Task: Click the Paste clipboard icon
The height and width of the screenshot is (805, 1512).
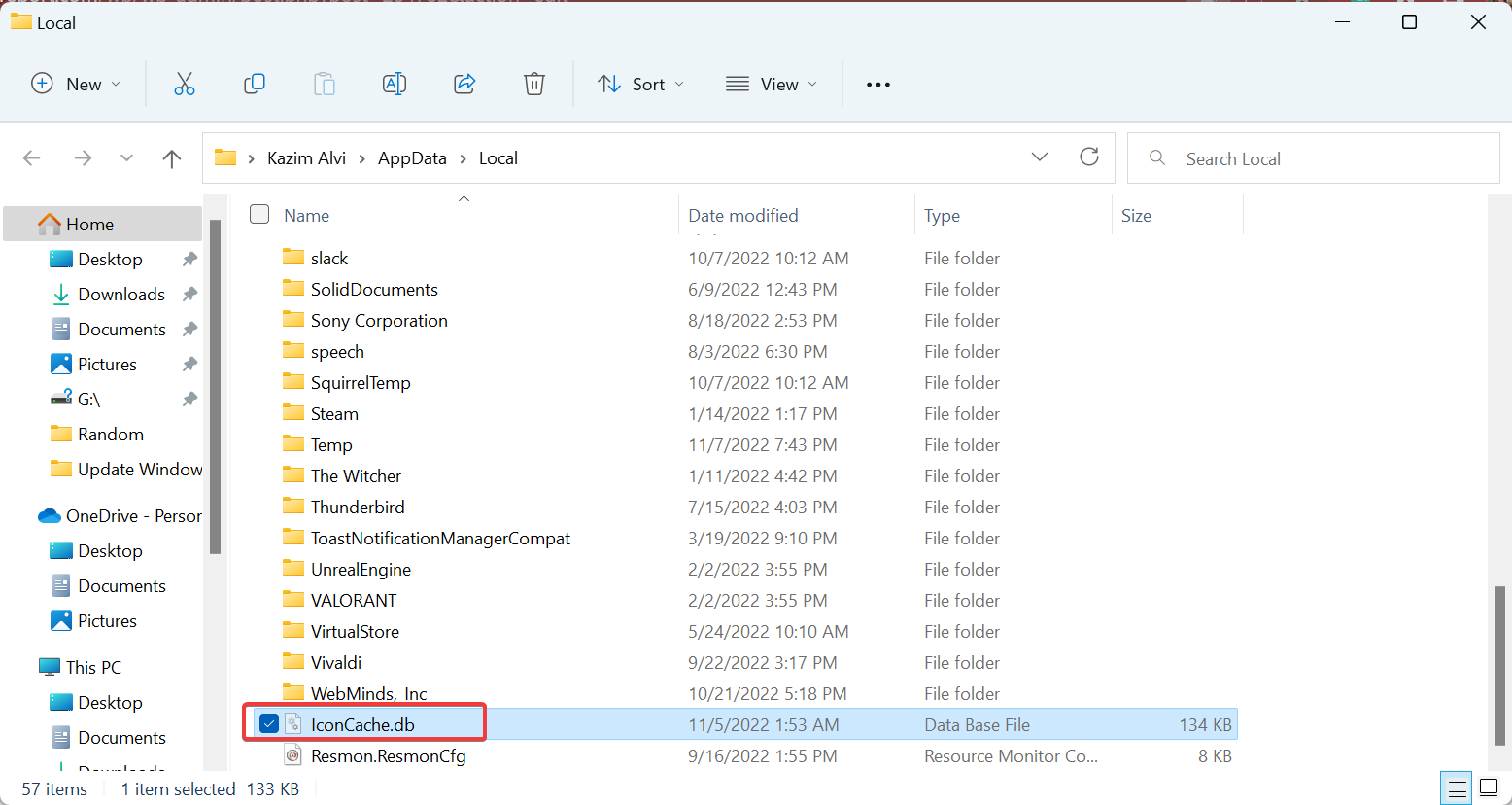Action: pos(325,85)
